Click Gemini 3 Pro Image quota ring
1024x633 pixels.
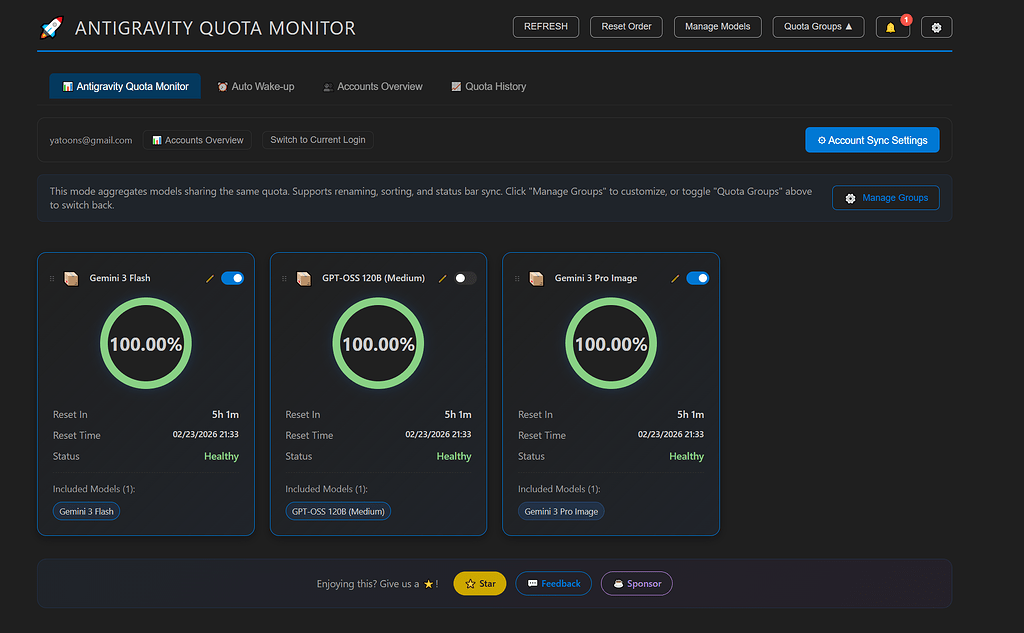(x=611, y=344)
